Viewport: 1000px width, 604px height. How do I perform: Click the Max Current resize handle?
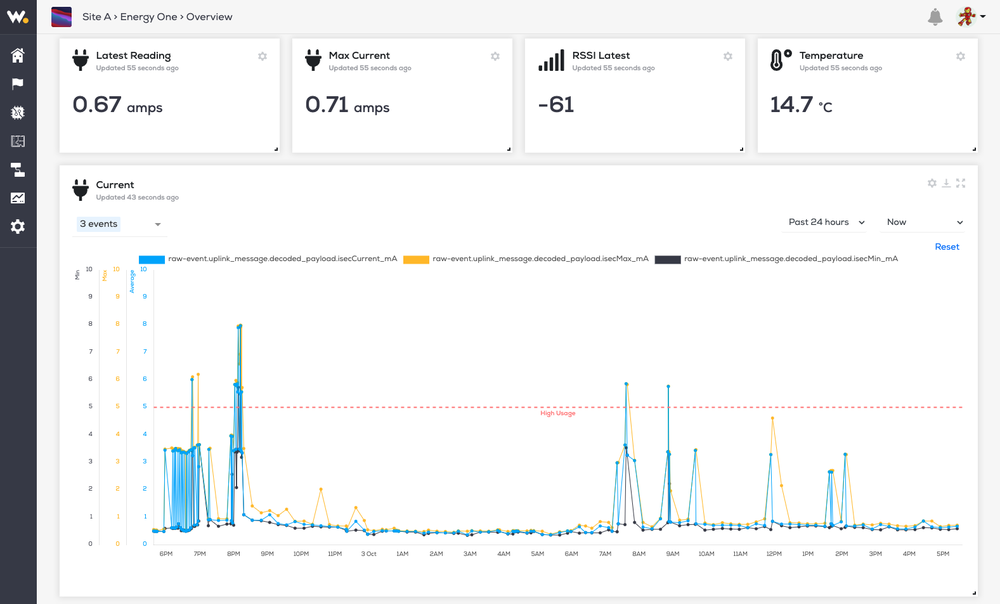(x=509, y=149)
